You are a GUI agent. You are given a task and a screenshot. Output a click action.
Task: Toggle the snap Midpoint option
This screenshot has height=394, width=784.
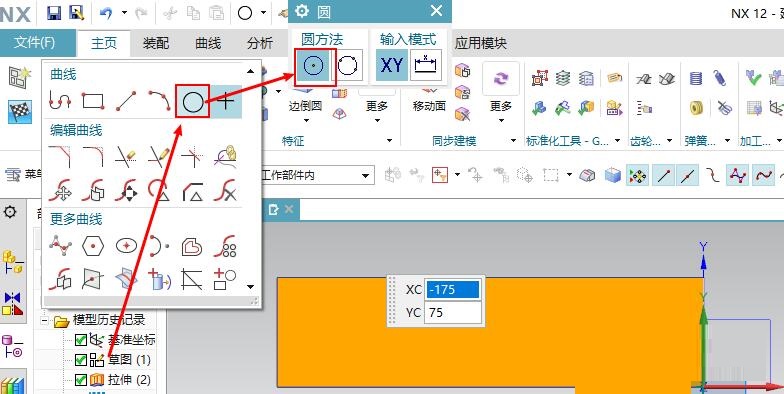(x=688, y=176)
